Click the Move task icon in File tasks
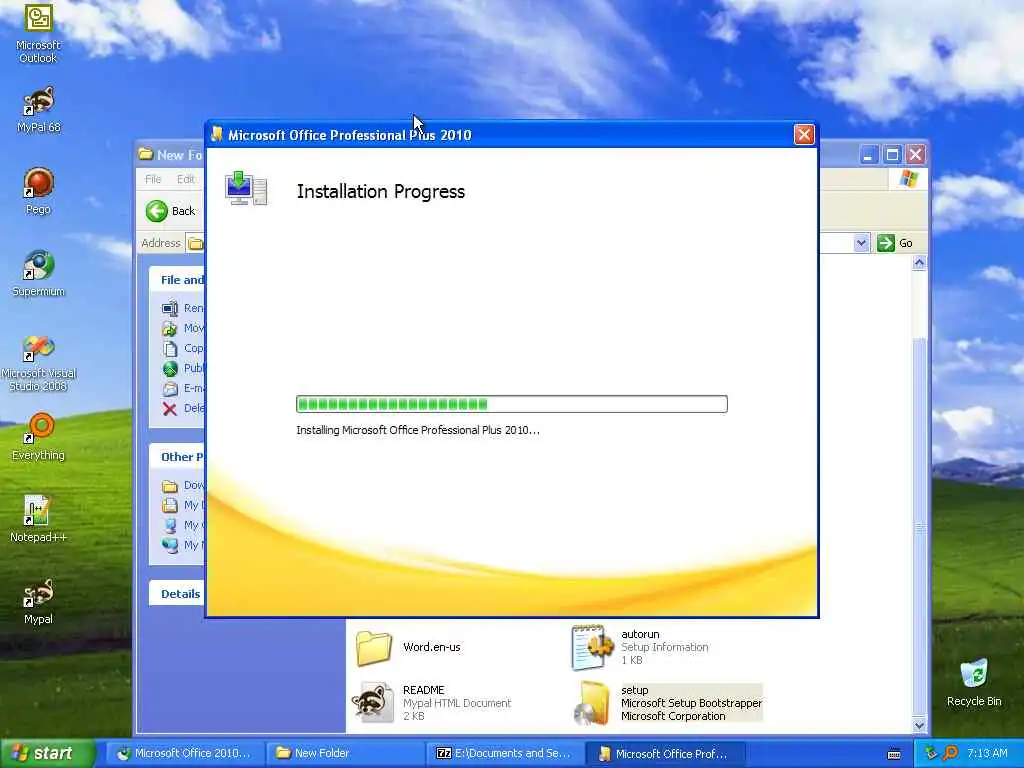Screen dimensions: 1024x768 coord(170,328)
